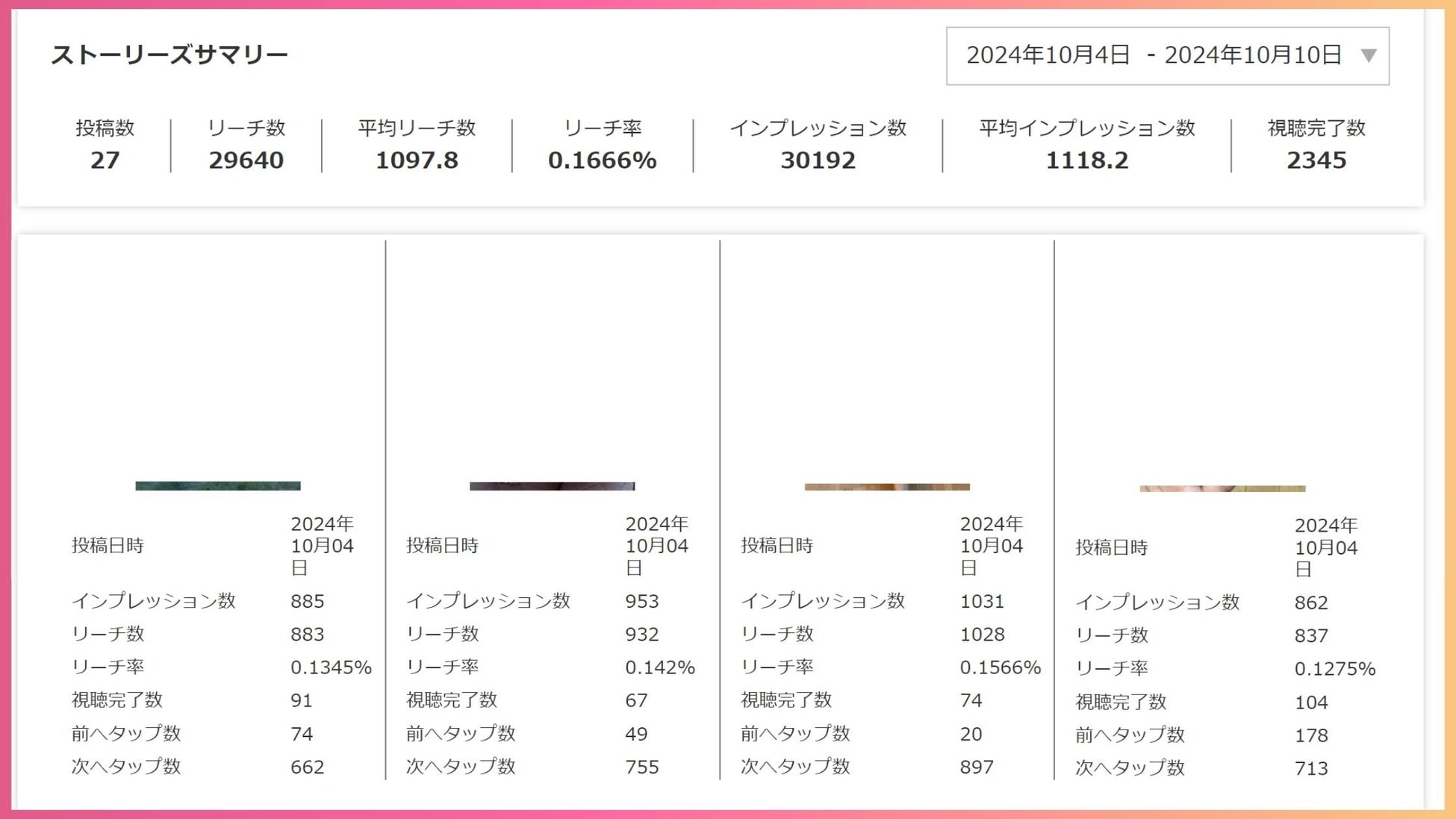
Task: Click the first story's impression count 885
Action: (308, 602)
